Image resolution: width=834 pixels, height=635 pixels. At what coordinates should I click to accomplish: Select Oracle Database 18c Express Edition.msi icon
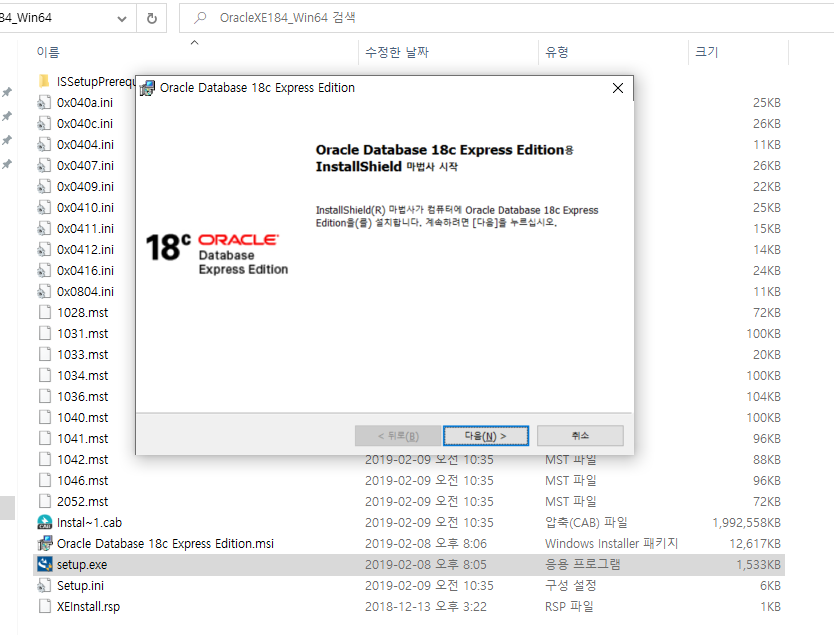pyautogui.click(x=45, y=544)
